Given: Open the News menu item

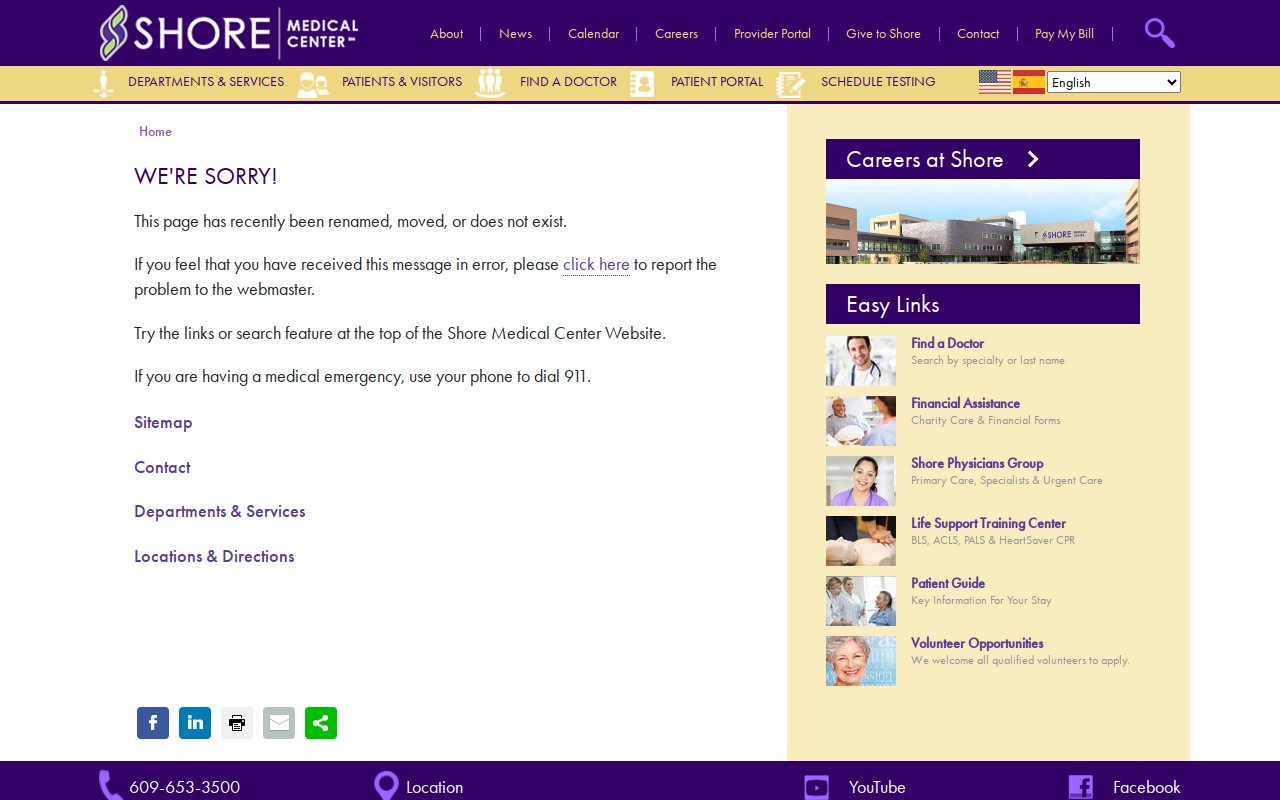Looking at the screenshot, I should click(515, 33).
